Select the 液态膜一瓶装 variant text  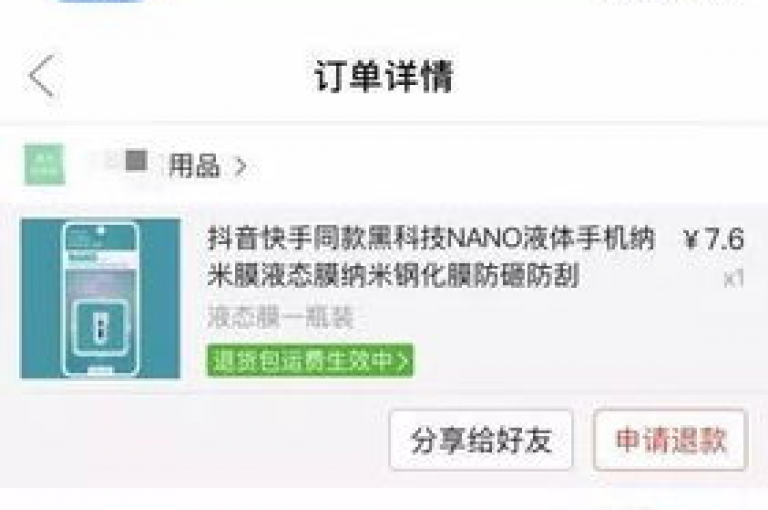coord(280,317)
